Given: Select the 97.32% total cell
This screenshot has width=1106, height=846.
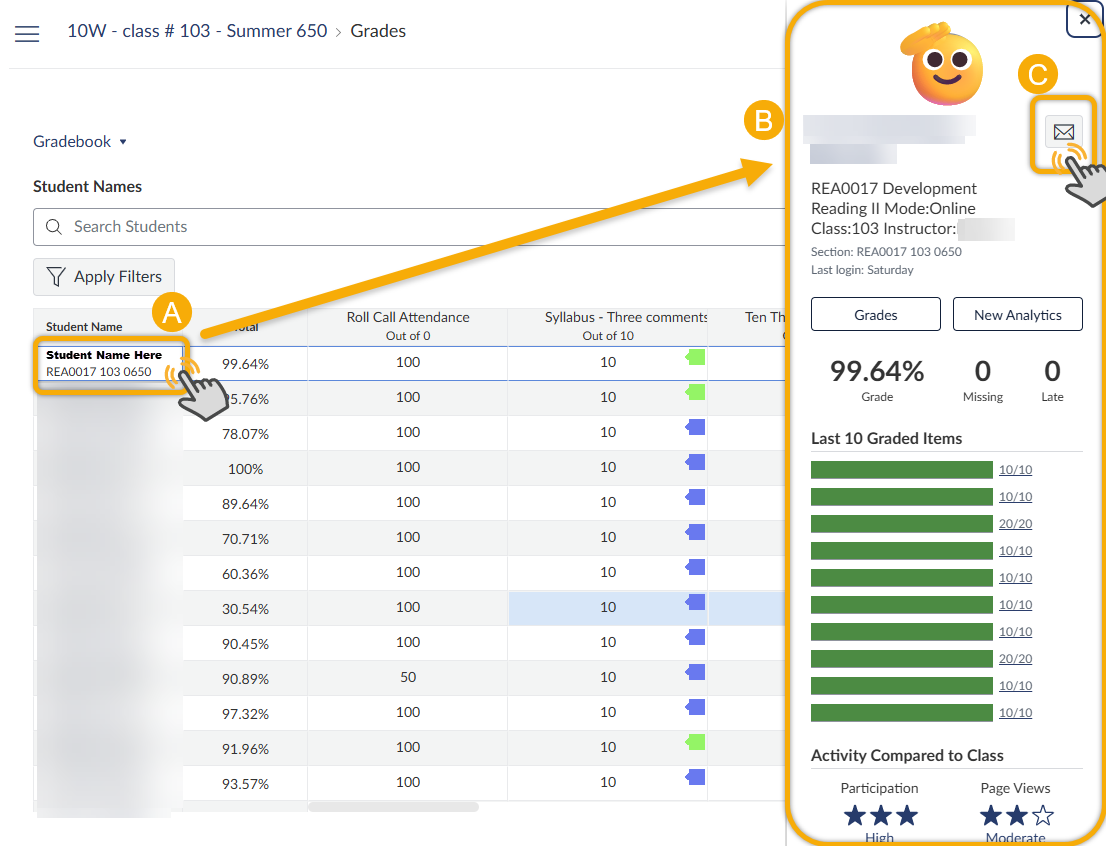Looking at the screenshot, I should pos(245,714).
